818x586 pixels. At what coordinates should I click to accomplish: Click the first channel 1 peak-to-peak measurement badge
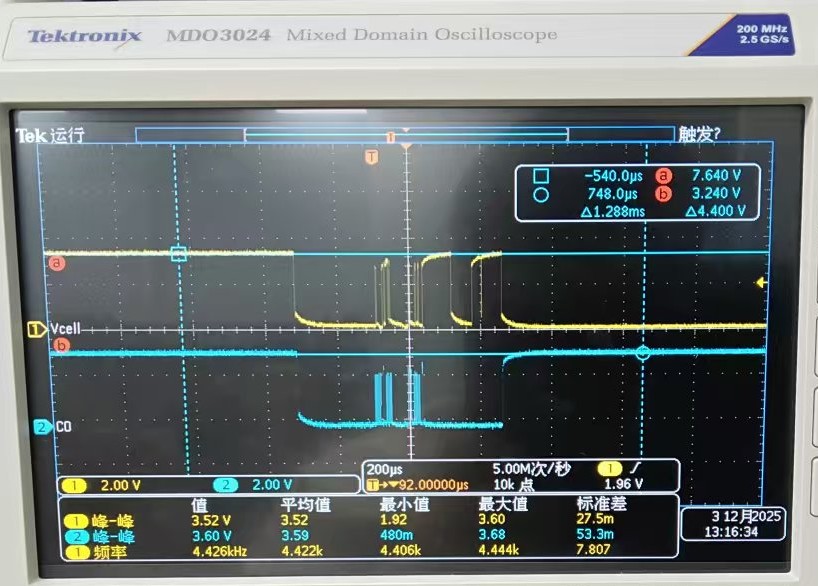76,521
